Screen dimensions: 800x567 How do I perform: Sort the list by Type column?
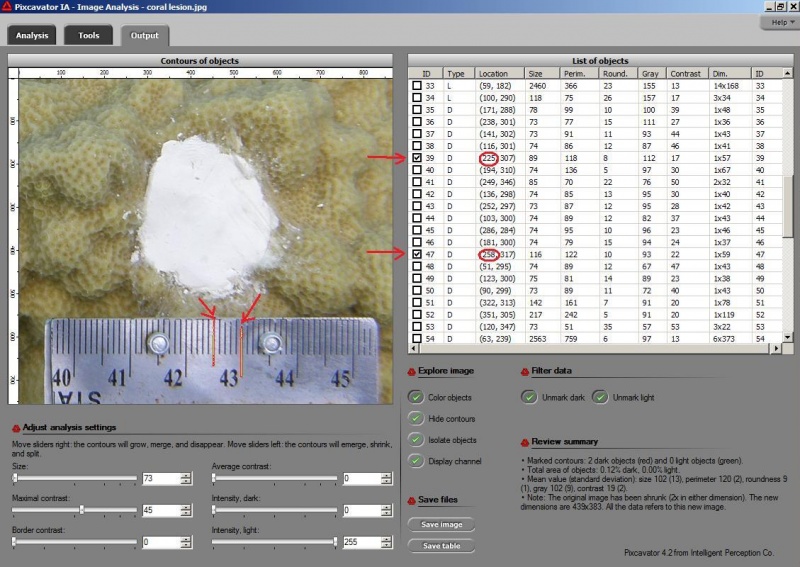tap(458, 73)
